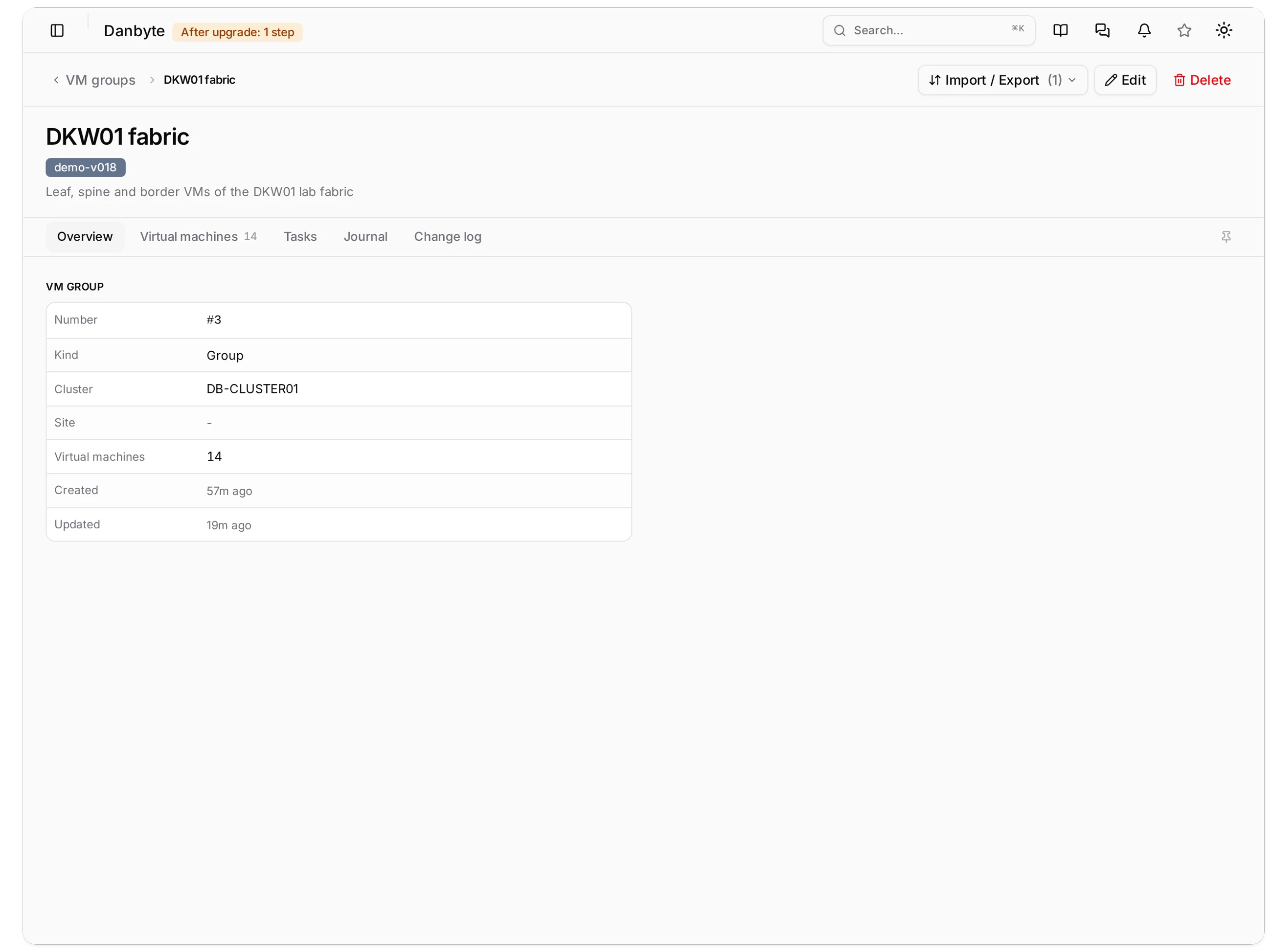The image size is (1272, 952).
Task: Open the Journal tab
Action: [x=365, y=237]
